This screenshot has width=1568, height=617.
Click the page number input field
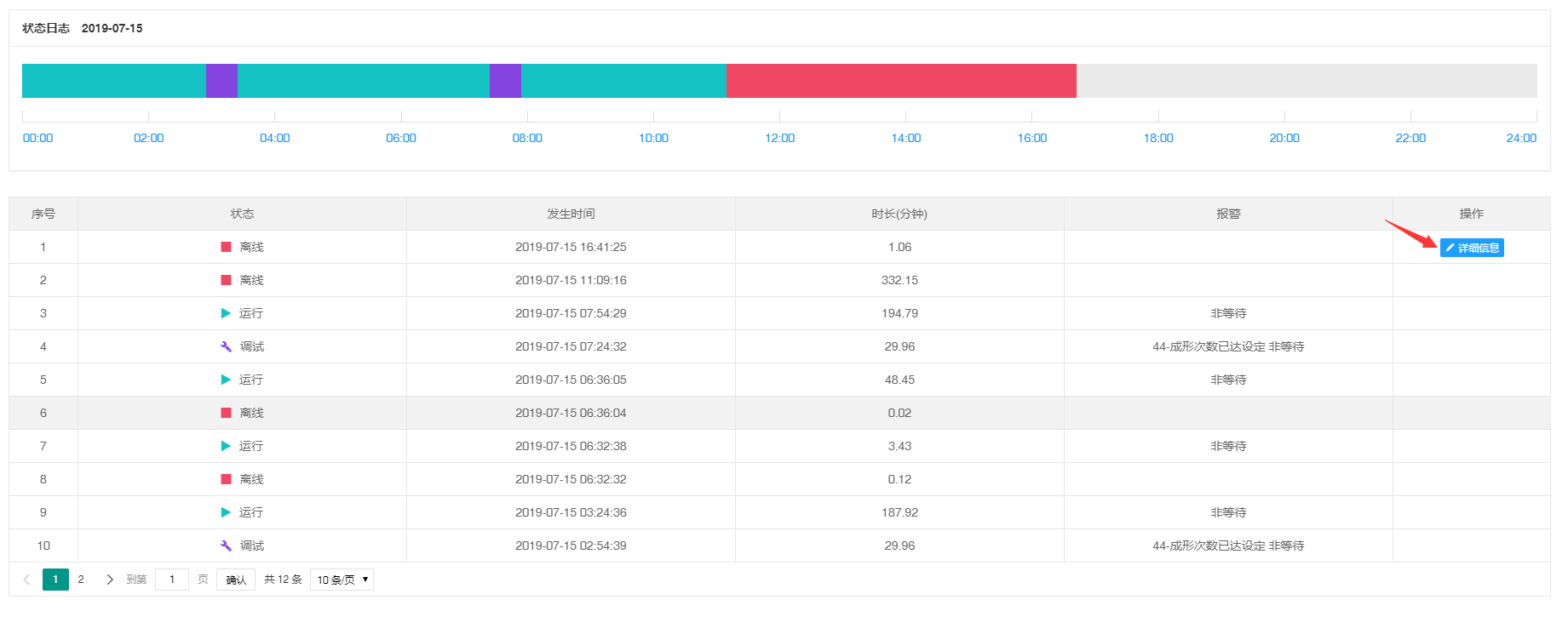click(172, 580)
